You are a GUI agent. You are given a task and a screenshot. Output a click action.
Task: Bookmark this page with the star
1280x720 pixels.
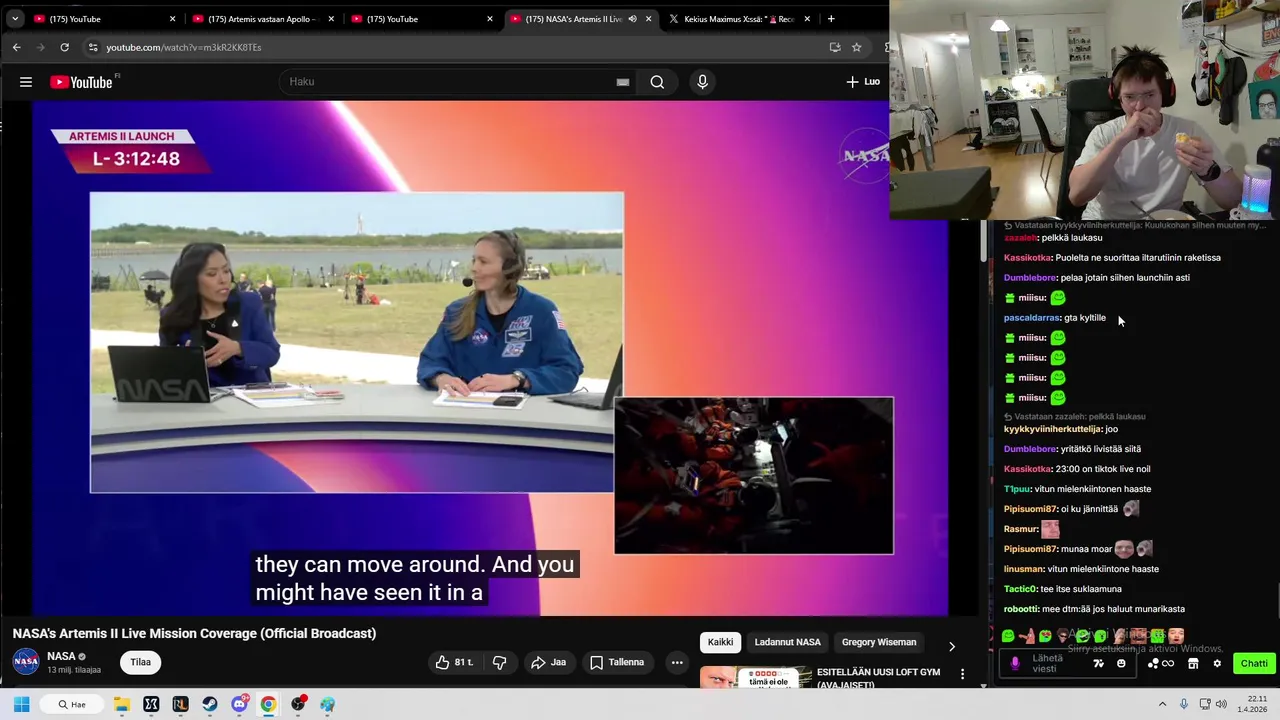(857, 47)
